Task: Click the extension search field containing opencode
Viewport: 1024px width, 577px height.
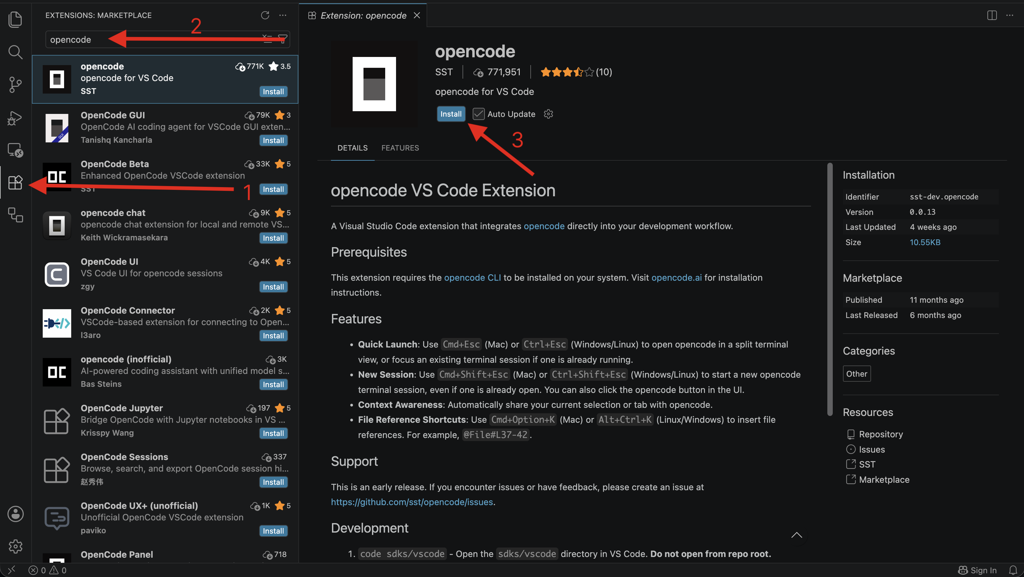Action: point(168,39)
